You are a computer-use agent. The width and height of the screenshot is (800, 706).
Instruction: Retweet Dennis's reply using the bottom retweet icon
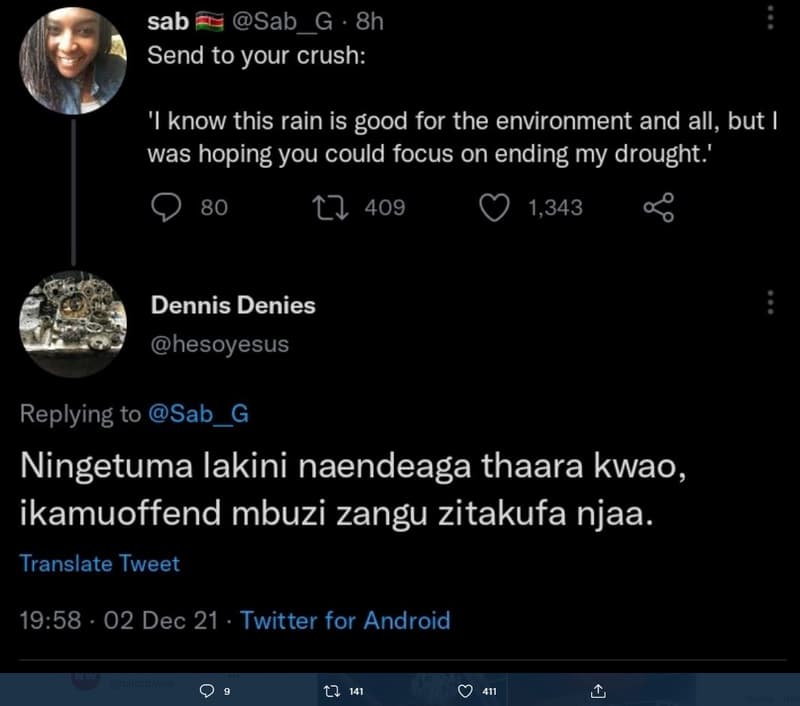(x=331, y=691)
